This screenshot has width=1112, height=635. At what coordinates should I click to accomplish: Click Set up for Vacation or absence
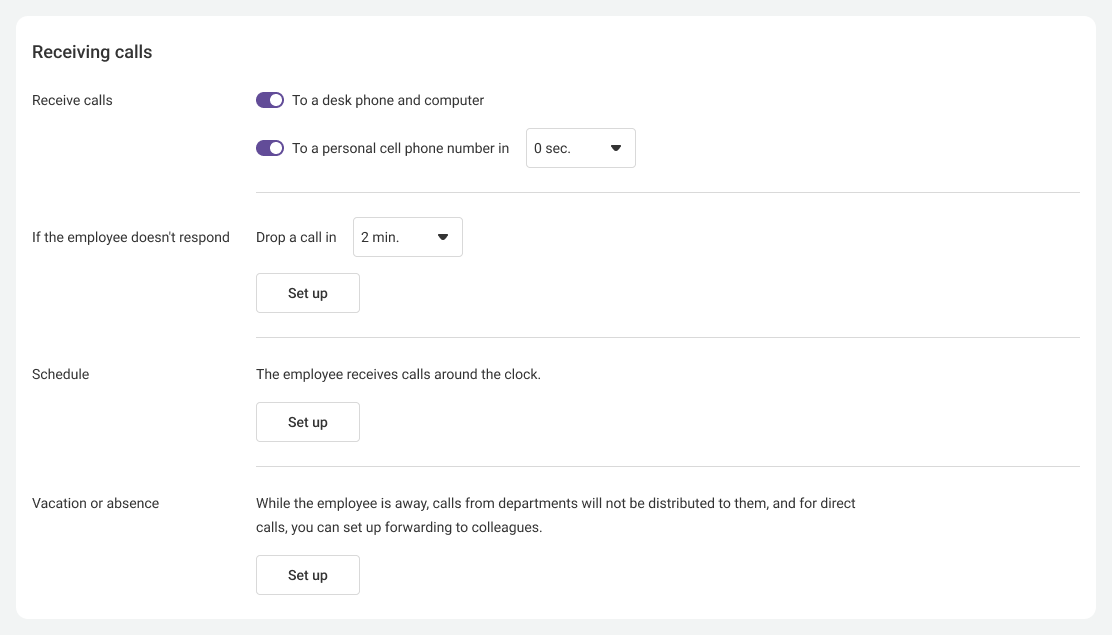coord(308,575)
